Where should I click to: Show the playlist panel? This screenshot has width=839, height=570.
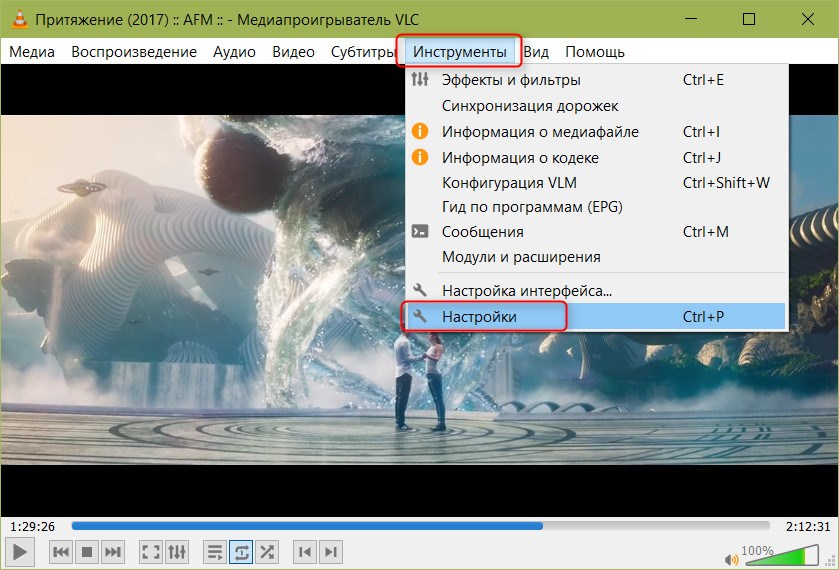coord(215,552)
